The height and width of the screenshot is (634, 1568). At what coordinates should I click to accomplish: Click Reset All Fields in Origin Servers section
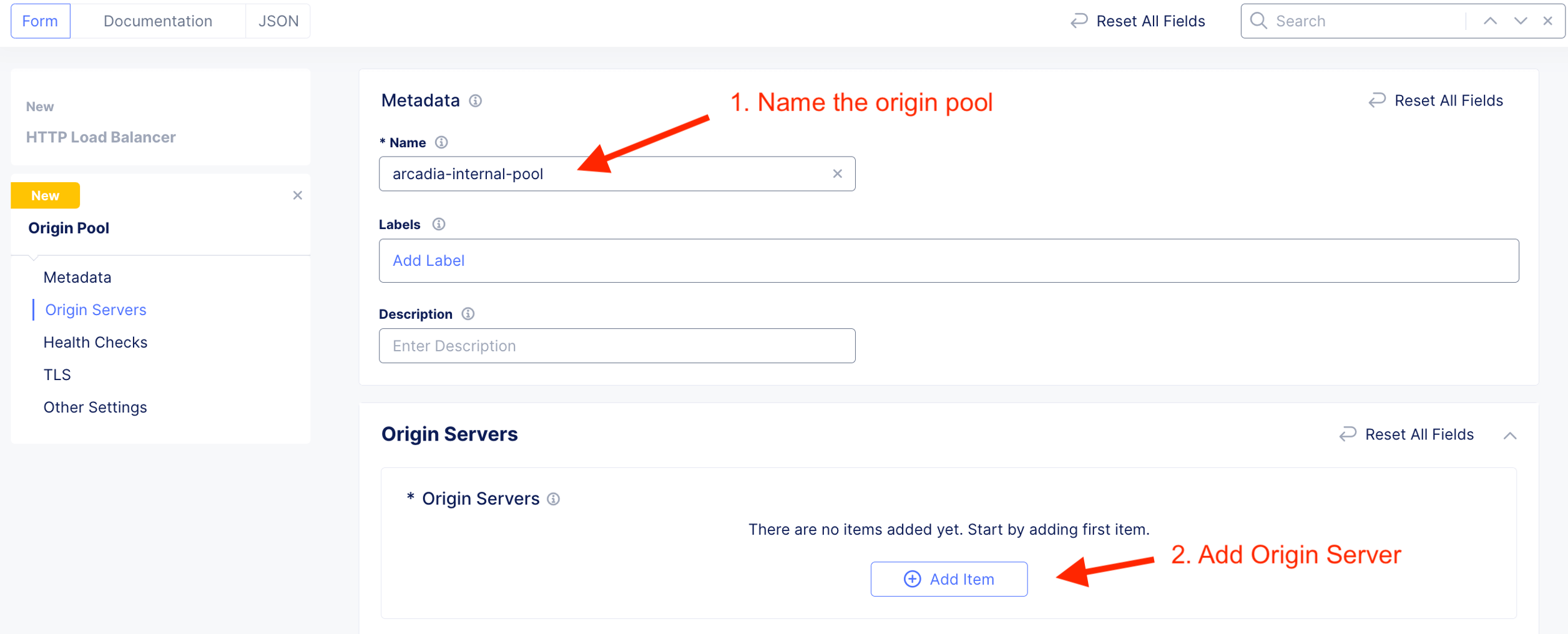1407,434
